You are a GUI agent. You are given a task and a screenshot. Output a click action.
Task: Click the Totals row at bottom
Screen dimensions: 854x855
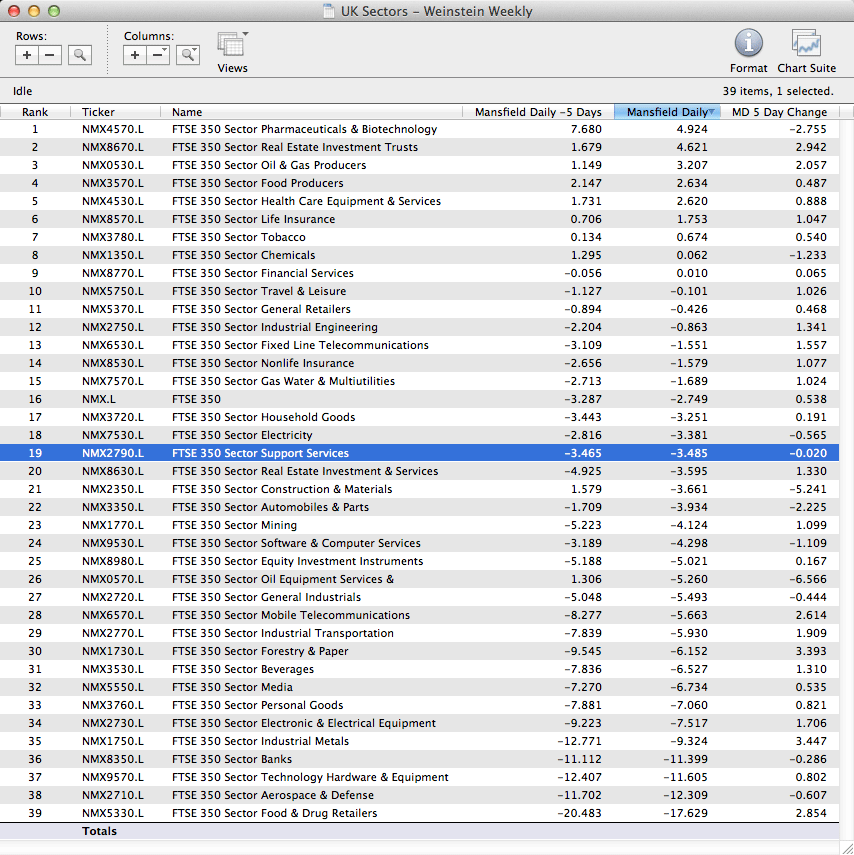pos(100,831)
